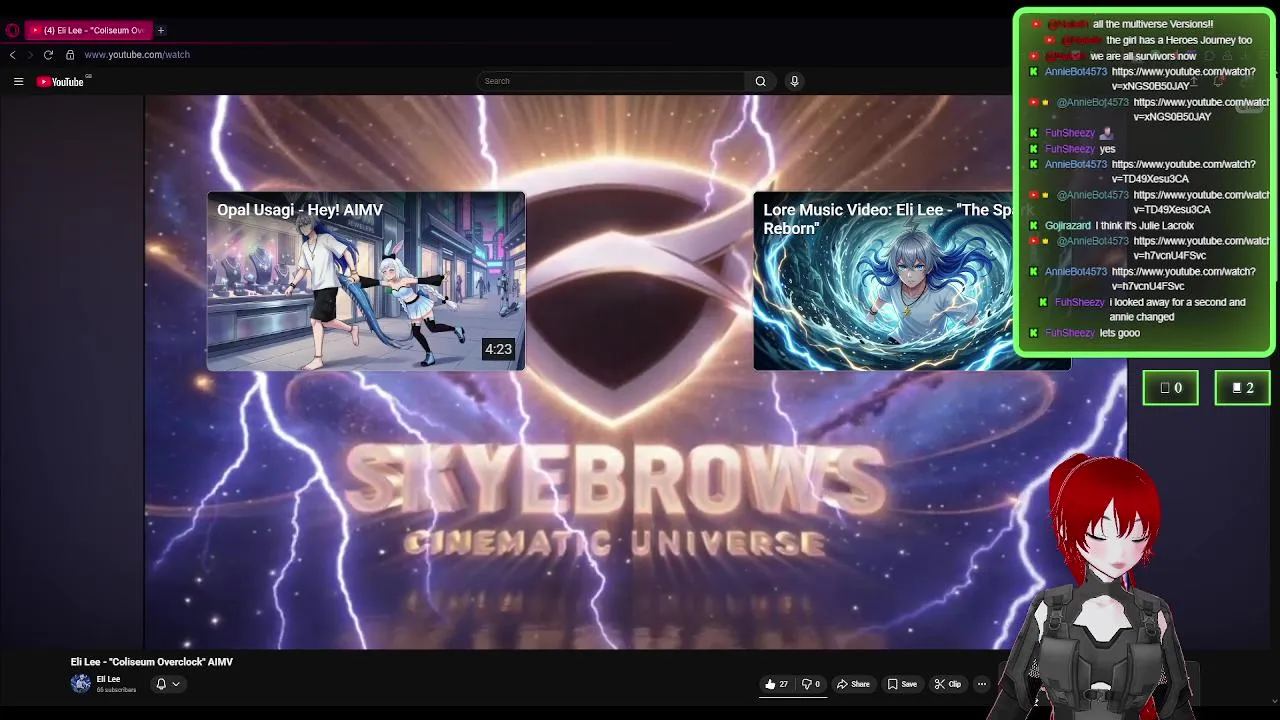Screen dimensions: 1280x720
Task: Click the green counter box showing 2
Action: (x=1243, y=388)
